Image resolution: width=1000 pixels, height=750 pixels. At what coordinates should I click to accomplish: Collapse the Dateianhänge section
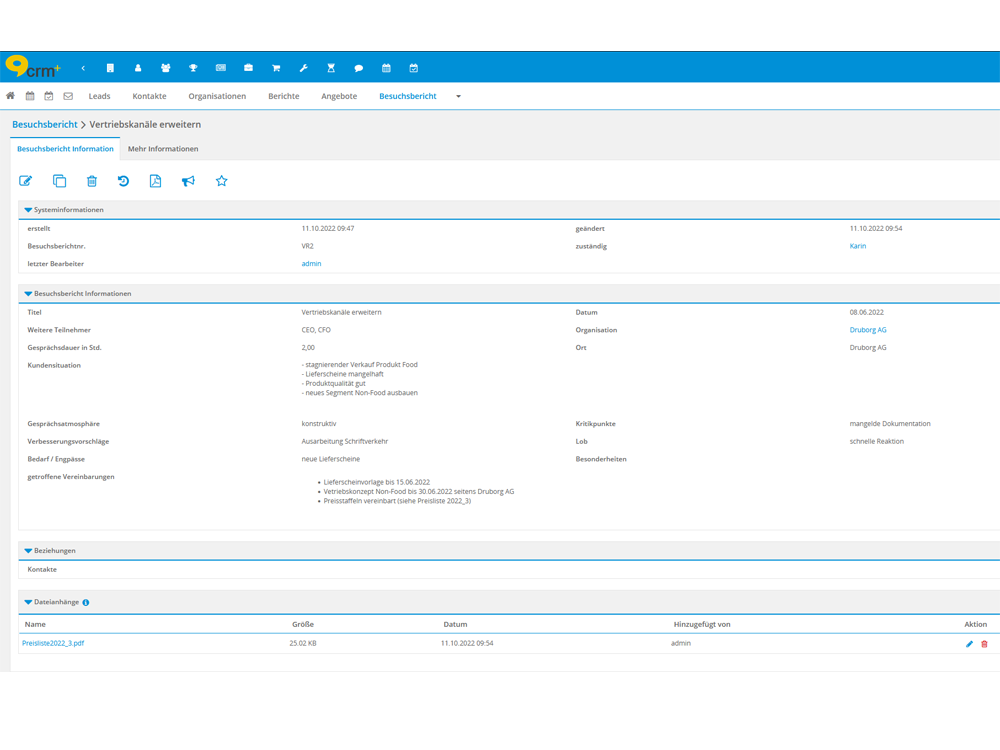click(x=28, y=602)
